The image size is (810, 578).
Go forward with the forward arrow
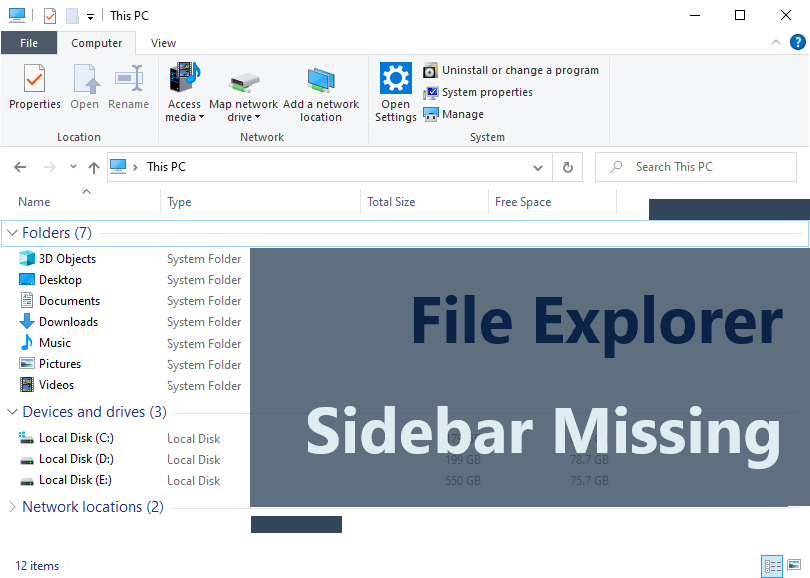[50, 167]
